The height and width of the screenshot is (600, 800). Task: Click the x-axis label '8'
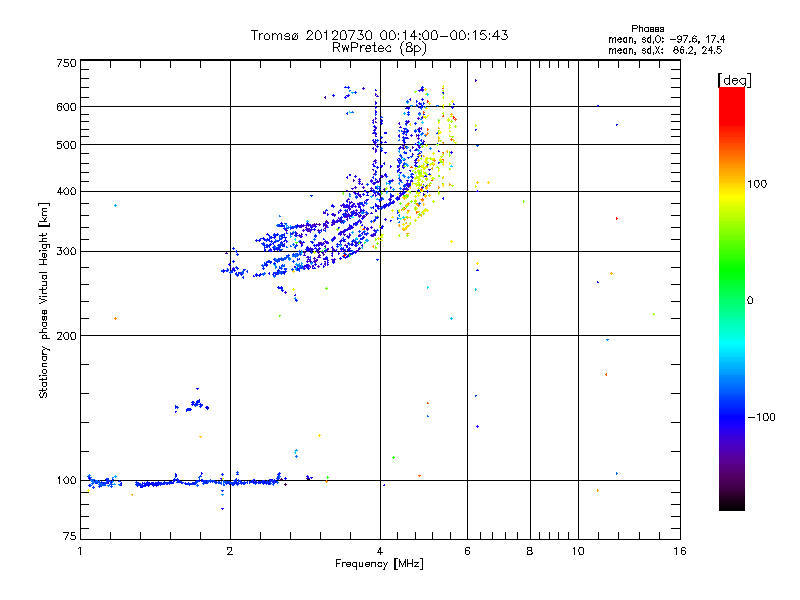pyautogui.click(x=530, y=551)
